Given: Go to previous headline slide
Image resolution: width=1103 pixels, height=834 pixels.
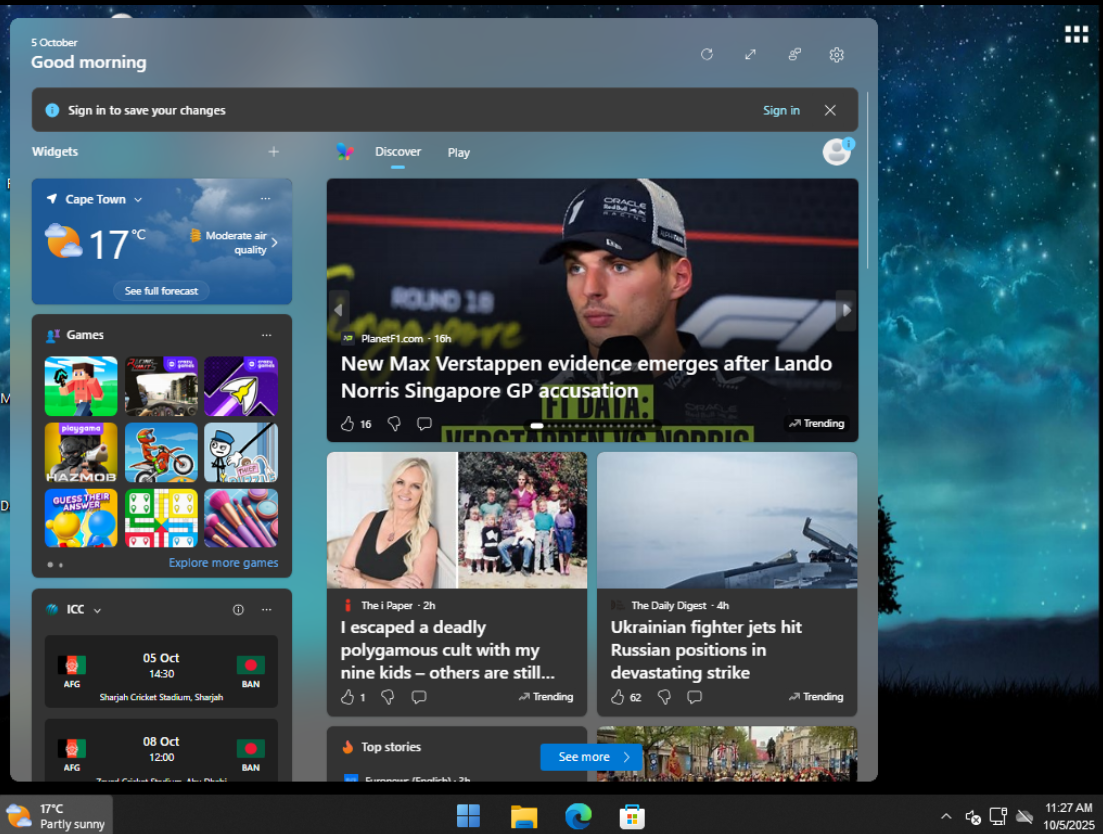Looking at the screenshot, I should (338, 309).
